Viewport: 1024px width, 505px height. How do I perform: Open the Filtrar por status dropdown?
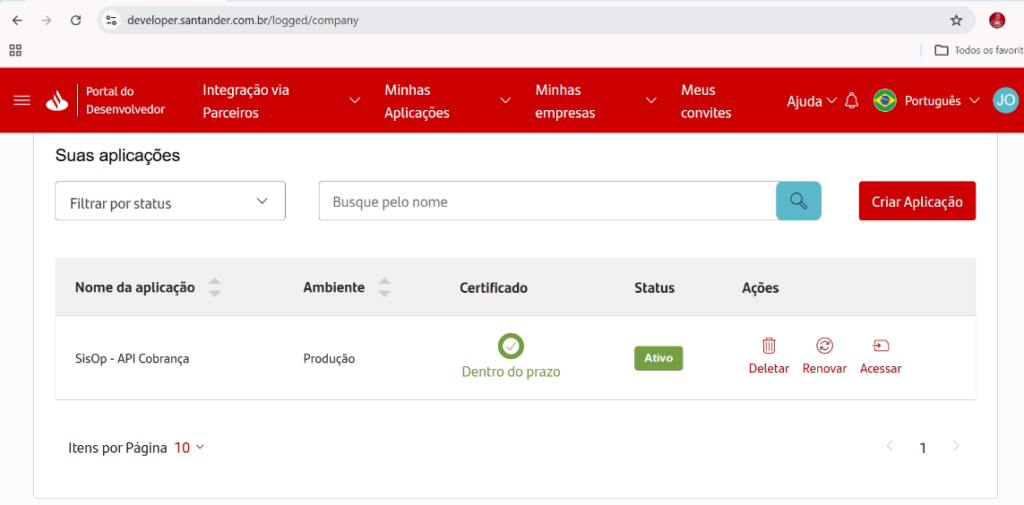(x=170, y=201)
